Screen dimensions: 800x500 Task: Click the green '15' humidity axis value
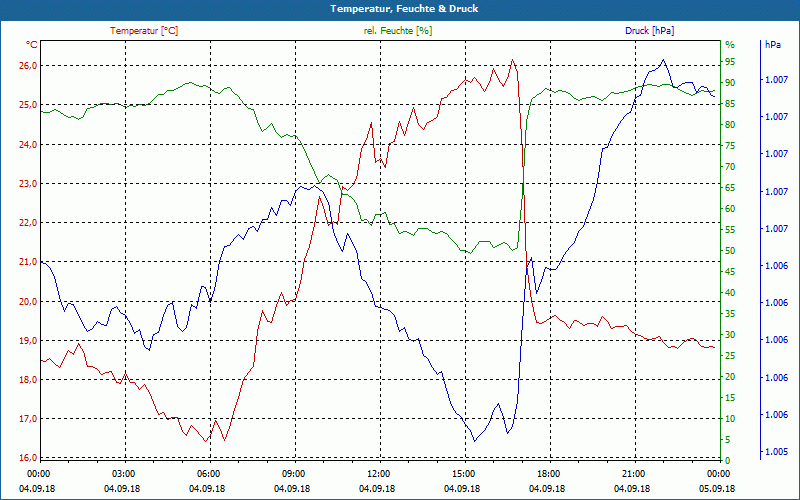coord(730,398)
